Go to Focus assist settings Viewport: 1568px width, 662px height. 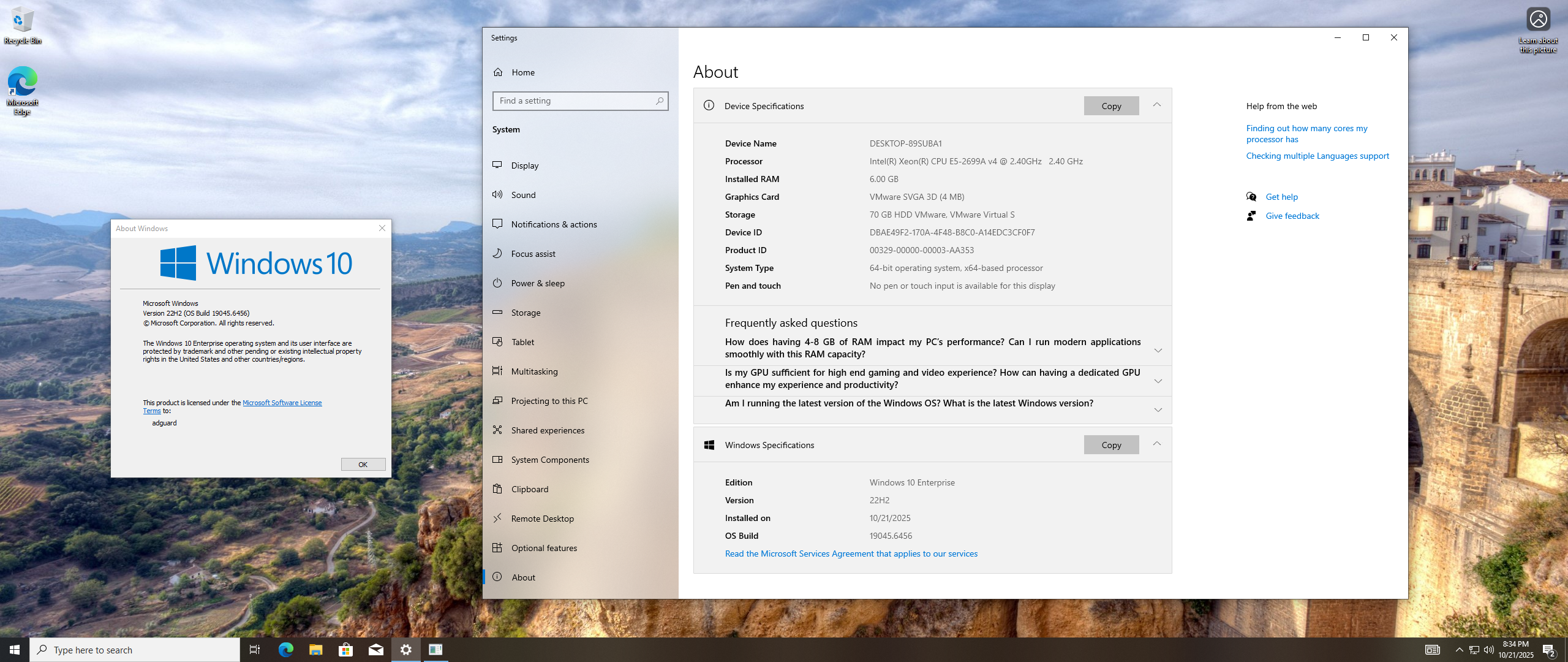pyautogui.click(x=533, y=254)
